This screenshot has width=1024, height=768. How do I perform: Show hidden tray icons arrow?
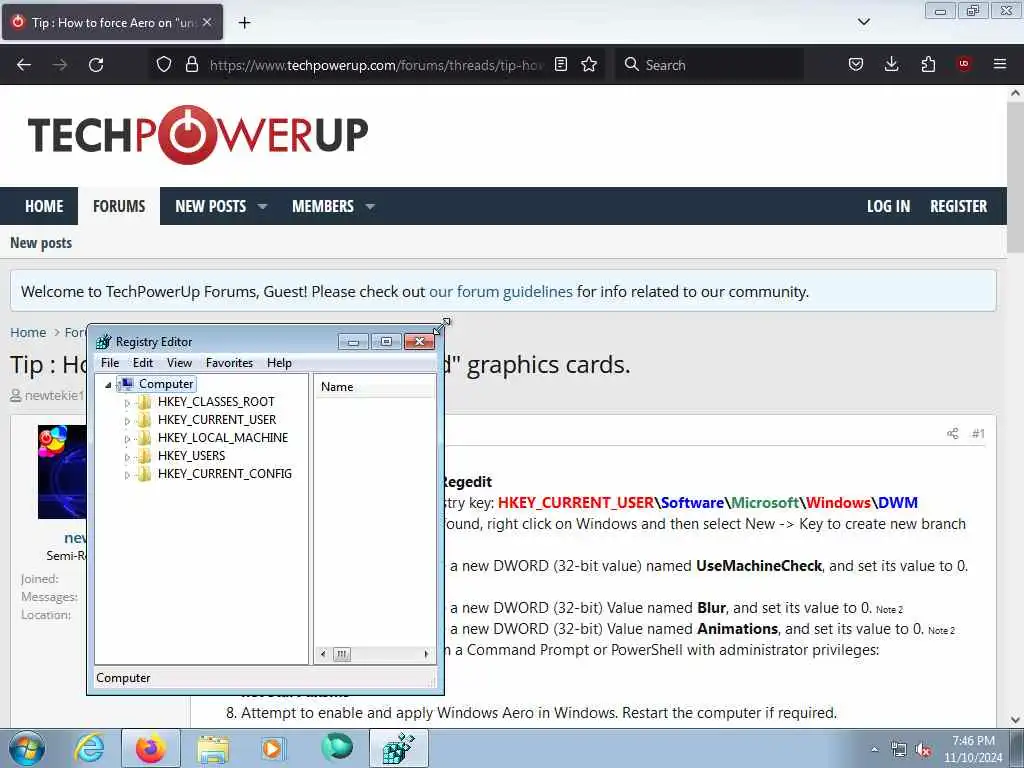(874, 749)
